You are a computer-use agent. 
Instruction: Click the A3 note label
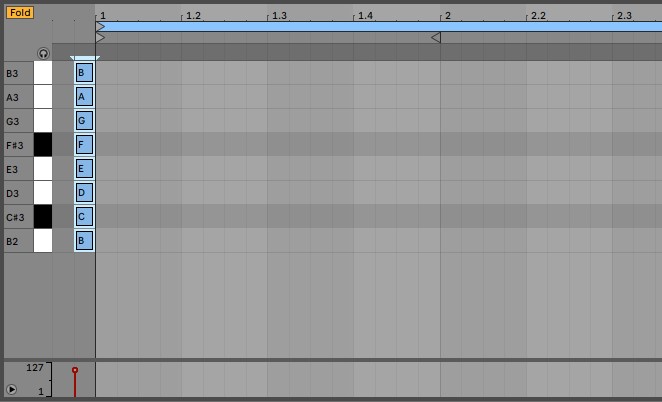[12, 98]
